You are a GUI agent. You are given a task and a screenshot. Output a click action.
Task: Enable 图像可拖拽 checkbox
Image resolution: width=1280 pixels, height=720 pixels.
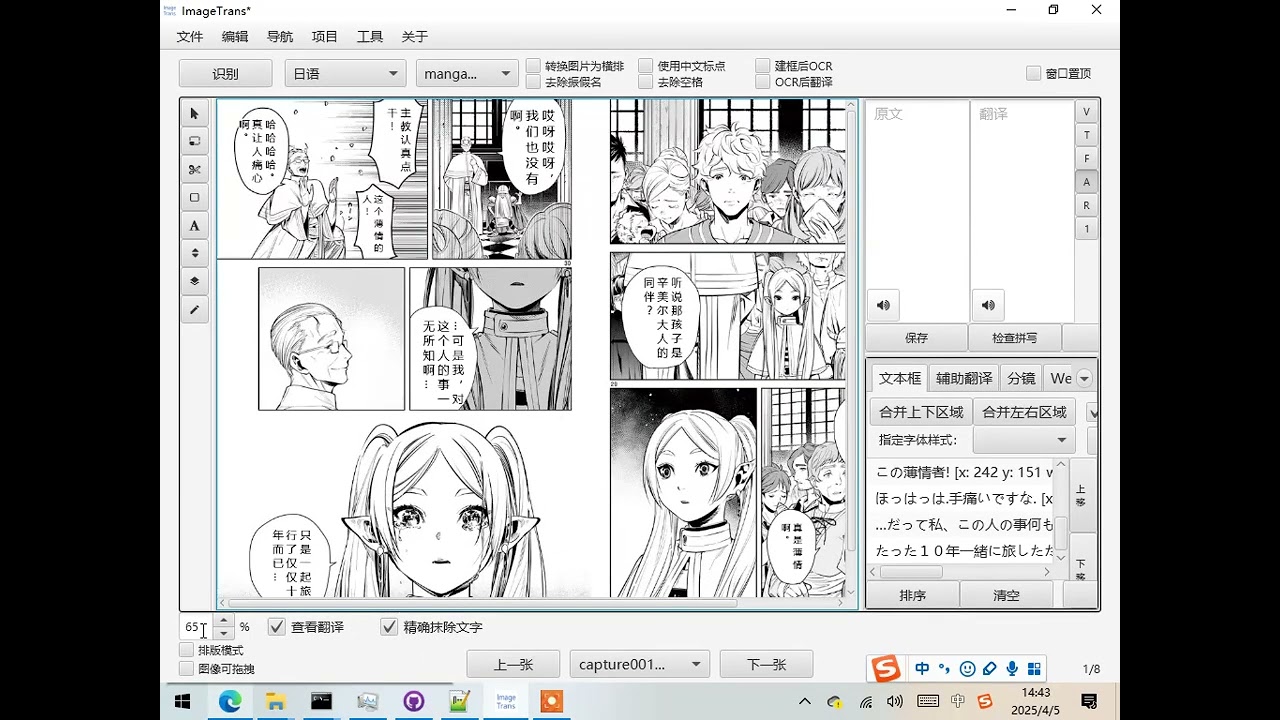tap(186, 669)
